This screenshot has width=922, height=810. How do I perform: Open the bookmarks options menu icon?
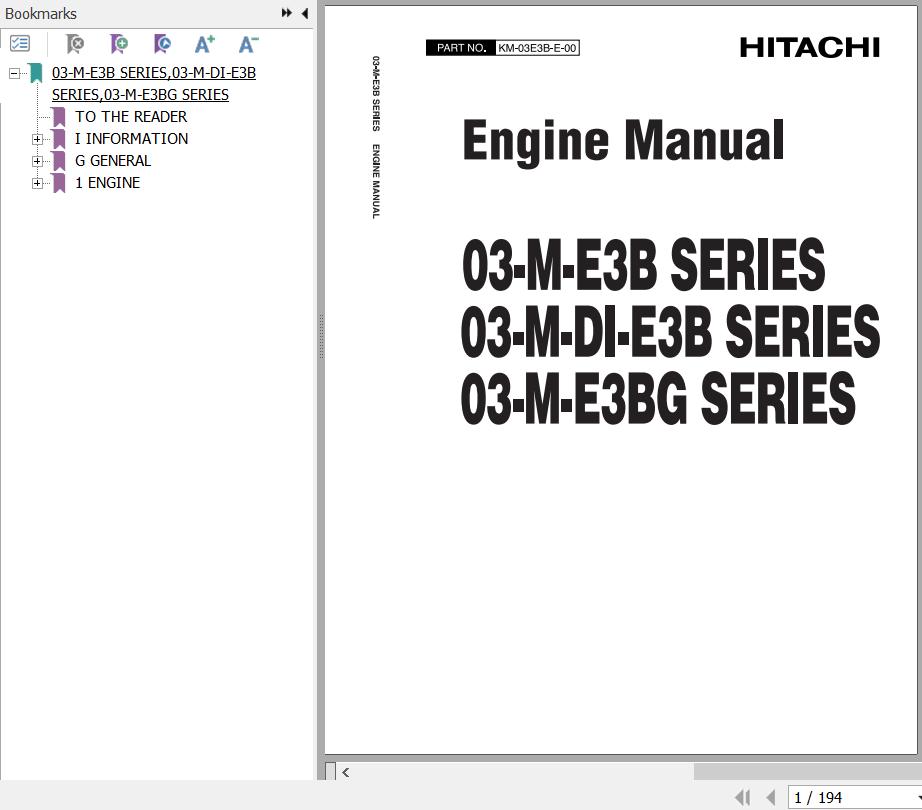coord(20,43)
